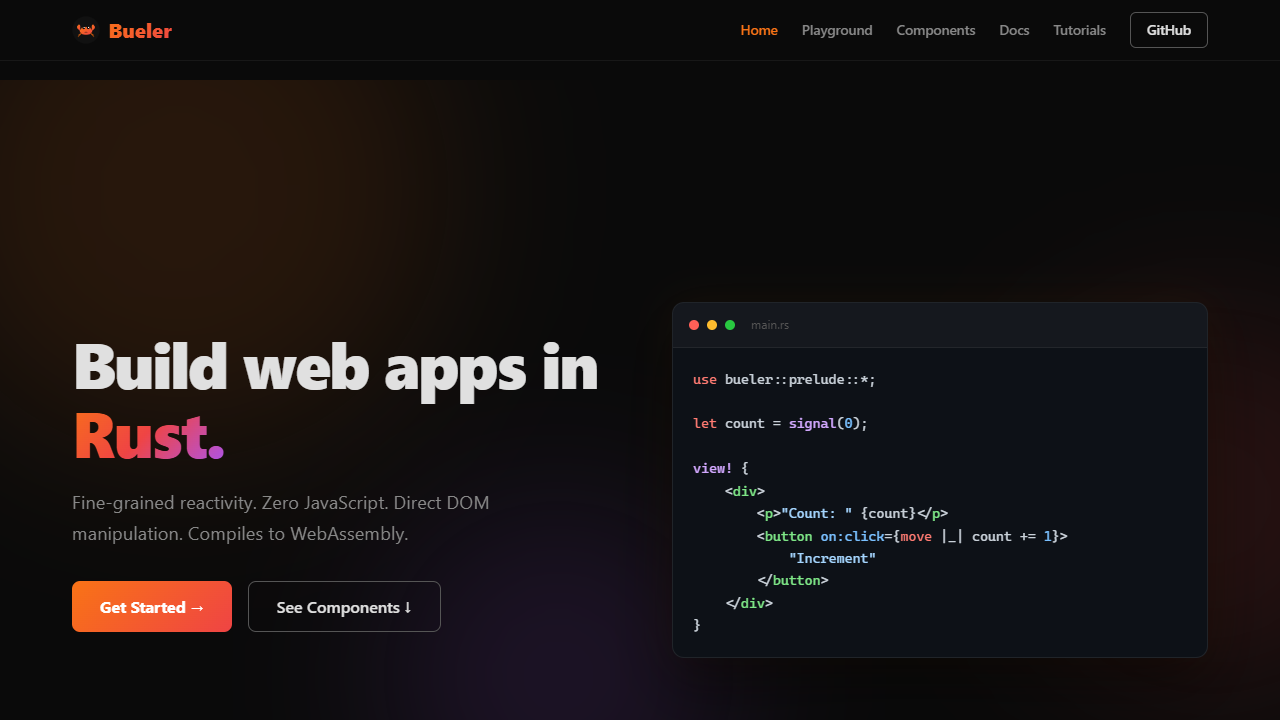Click the Get Started button
This screenshot has height=720, width=1280.
click(152, 607)
